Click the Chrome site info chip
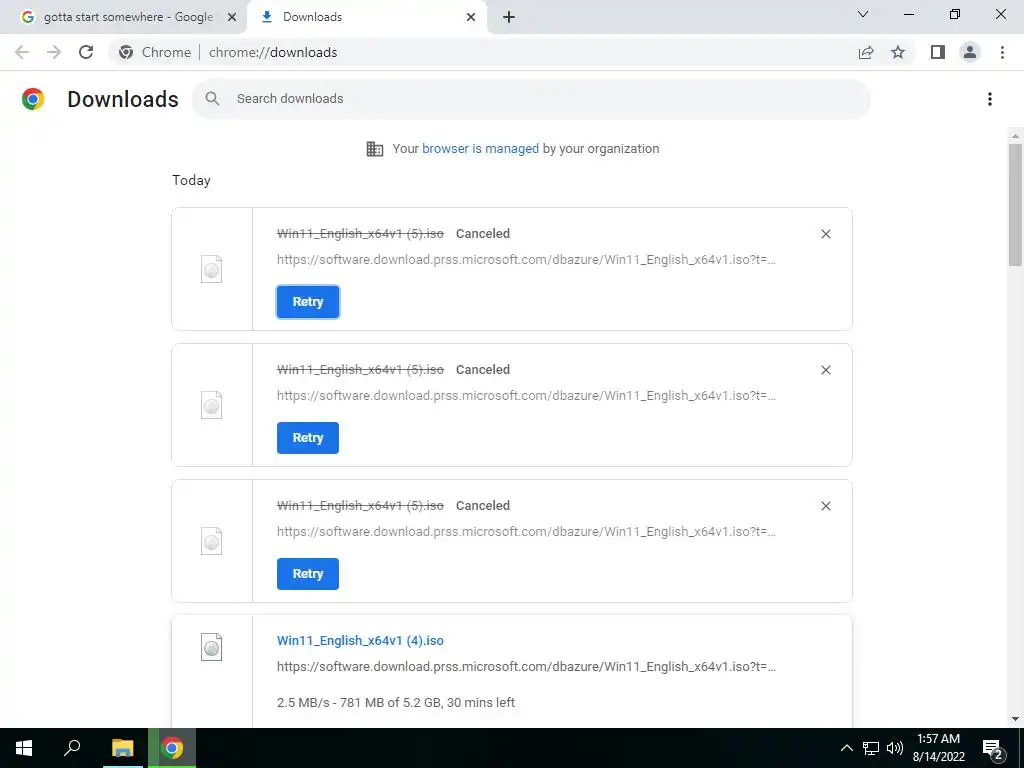 coord(155,52)
